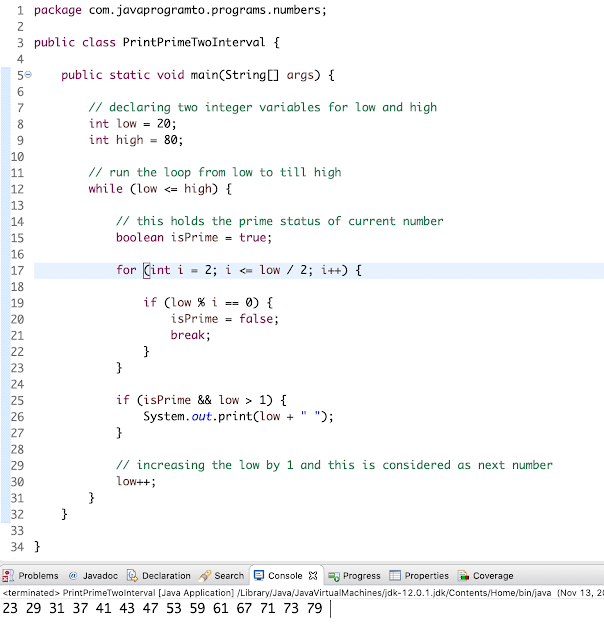Image resolution: width=604 pixels, height=639 pixels.
Task: Click line number 17 in the gutter
Action: (x=17, y=271)
